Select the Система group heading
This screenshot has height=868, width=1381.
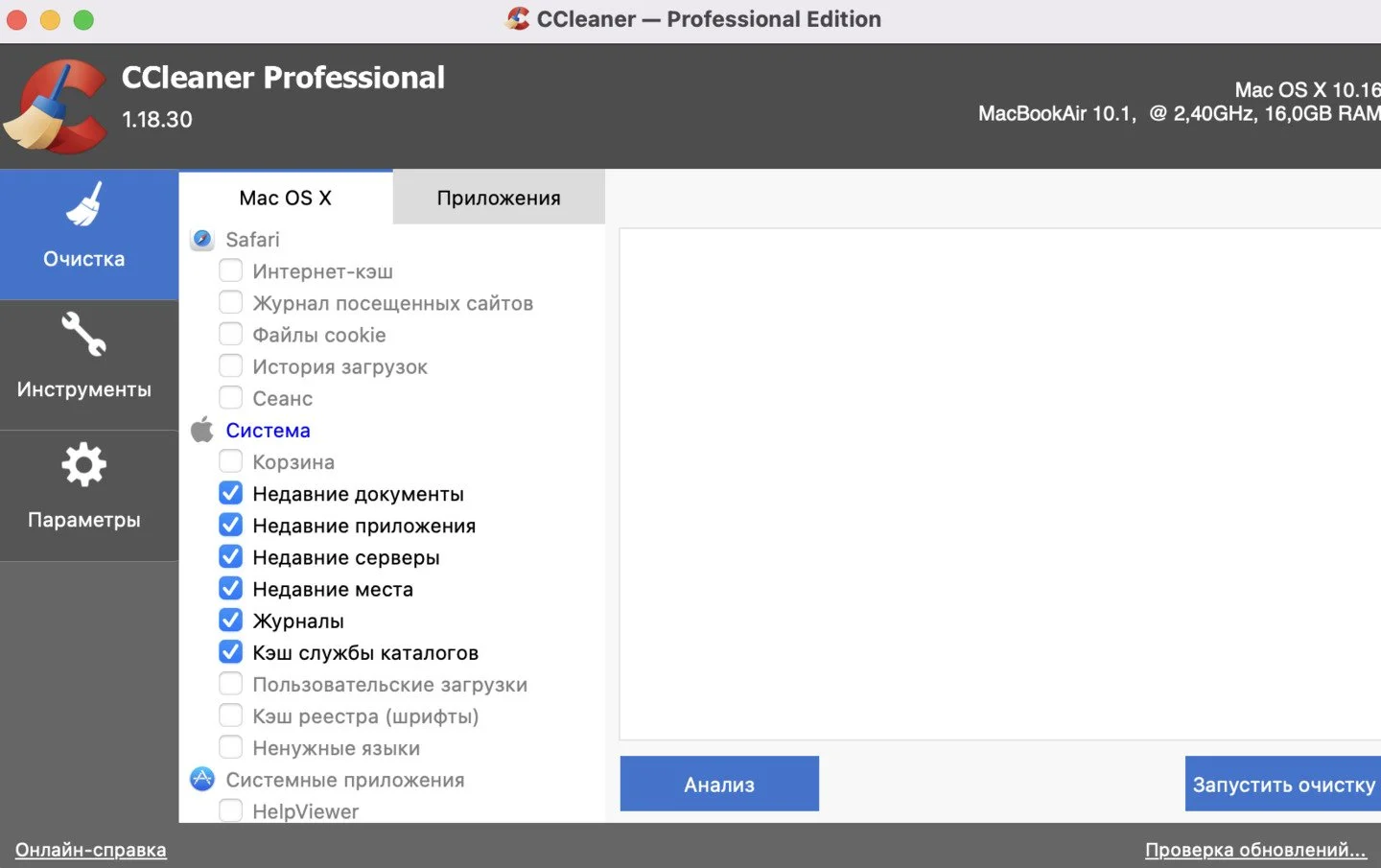pyautogui.click(x=269, y=430)
